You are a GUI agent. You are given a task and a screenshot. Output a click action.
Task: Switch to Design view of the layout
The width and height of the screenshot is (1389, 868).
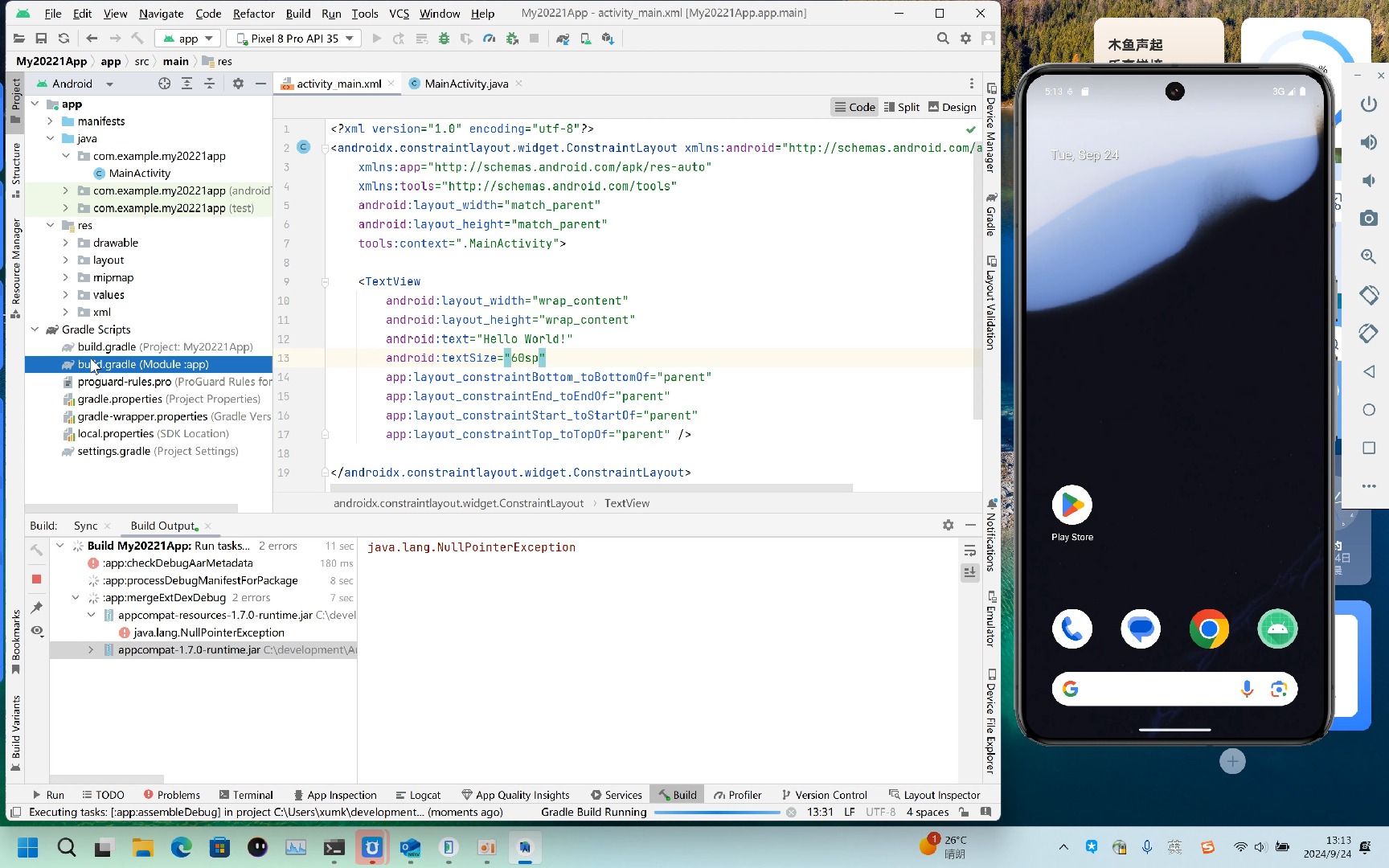point(952,107)
